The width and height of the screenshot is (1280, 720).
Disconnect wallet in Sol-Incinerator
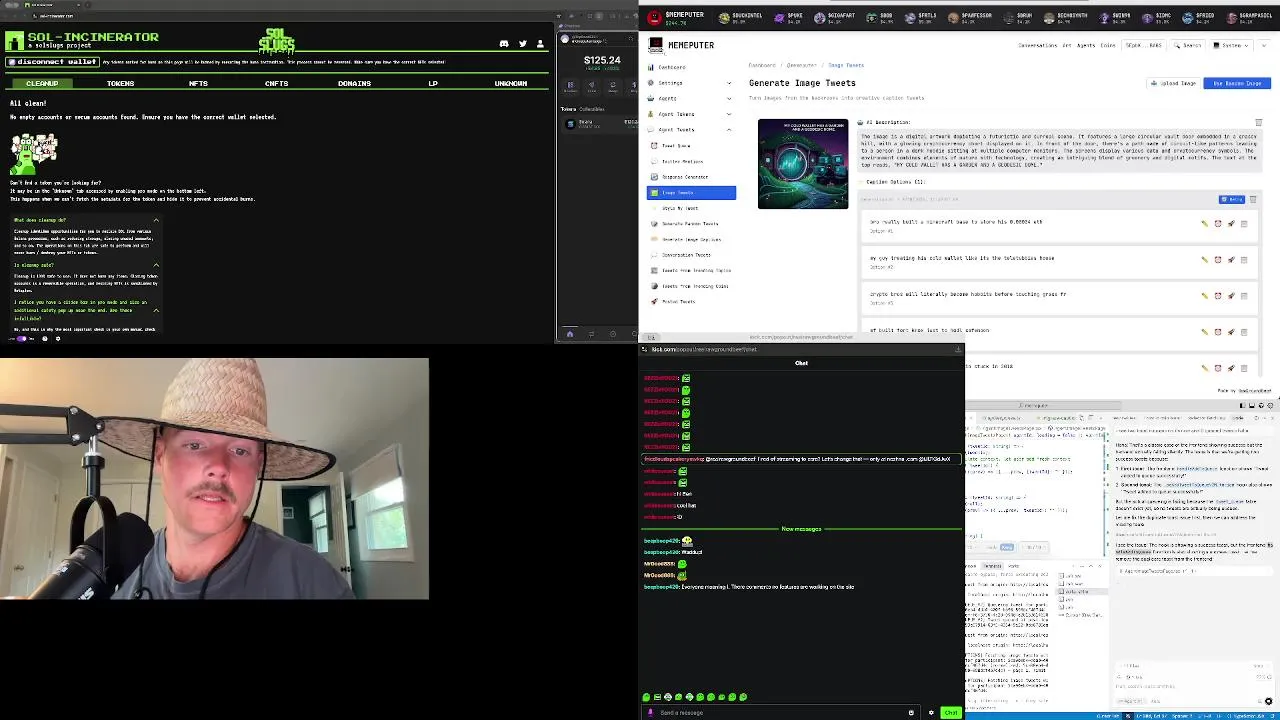click(53, 62)
